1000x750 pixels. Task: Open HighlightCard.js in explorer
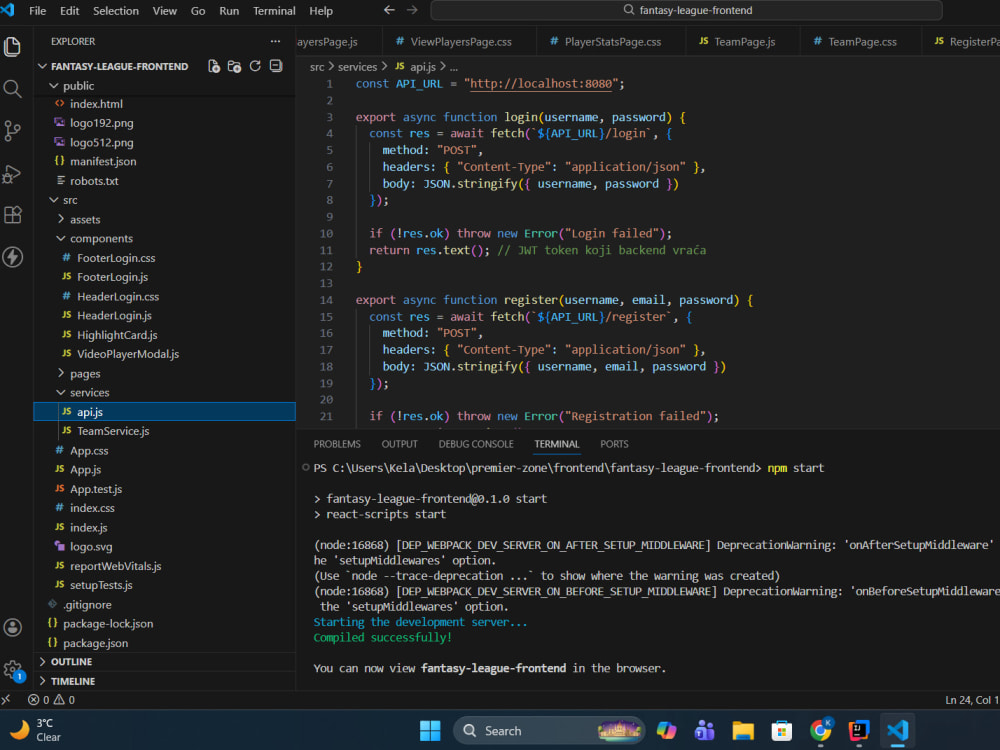pos(165,335)
